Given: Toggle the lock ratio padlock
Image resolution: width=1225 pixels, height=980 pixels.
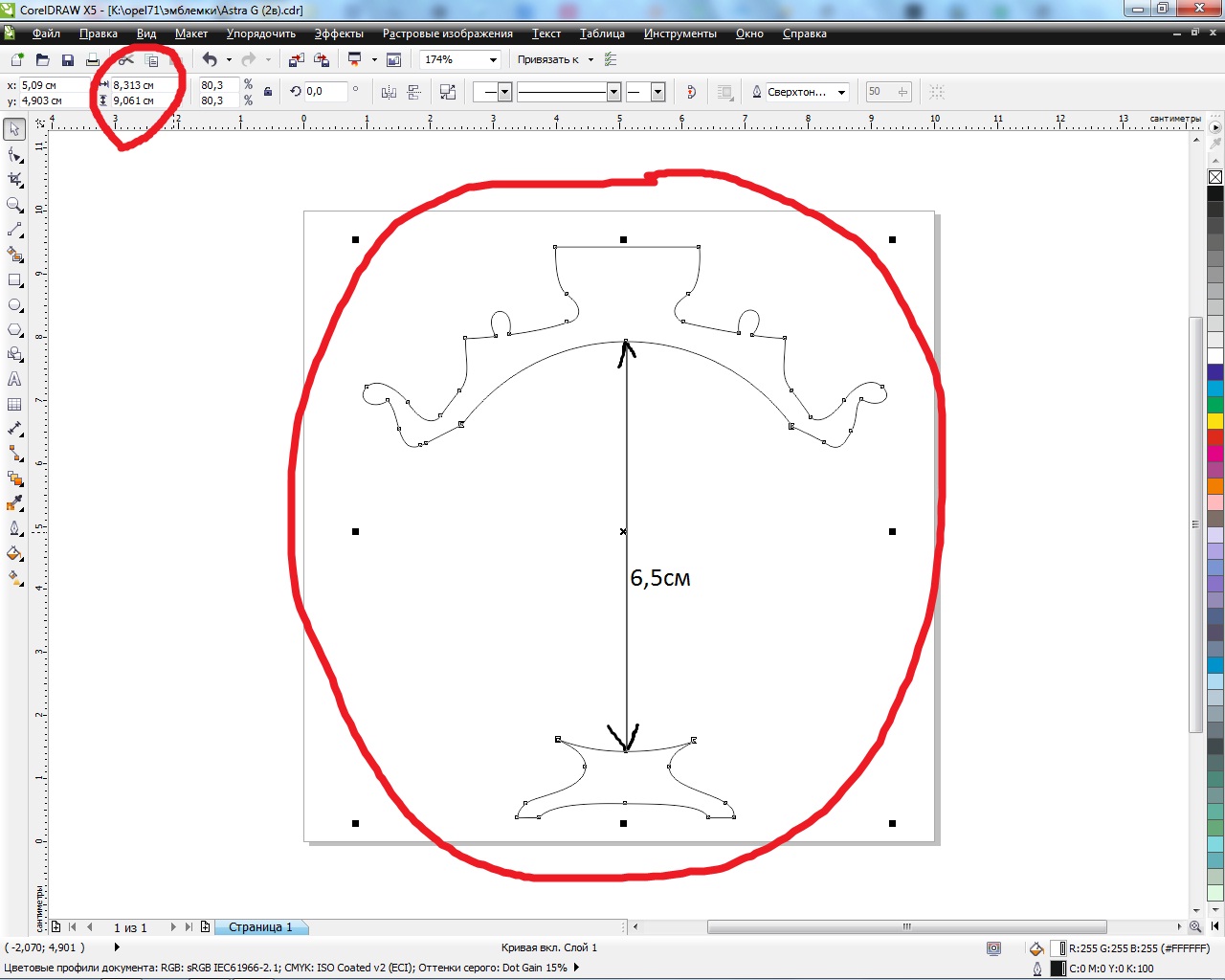Looking at the screenshot, I should tap(268, 92).
